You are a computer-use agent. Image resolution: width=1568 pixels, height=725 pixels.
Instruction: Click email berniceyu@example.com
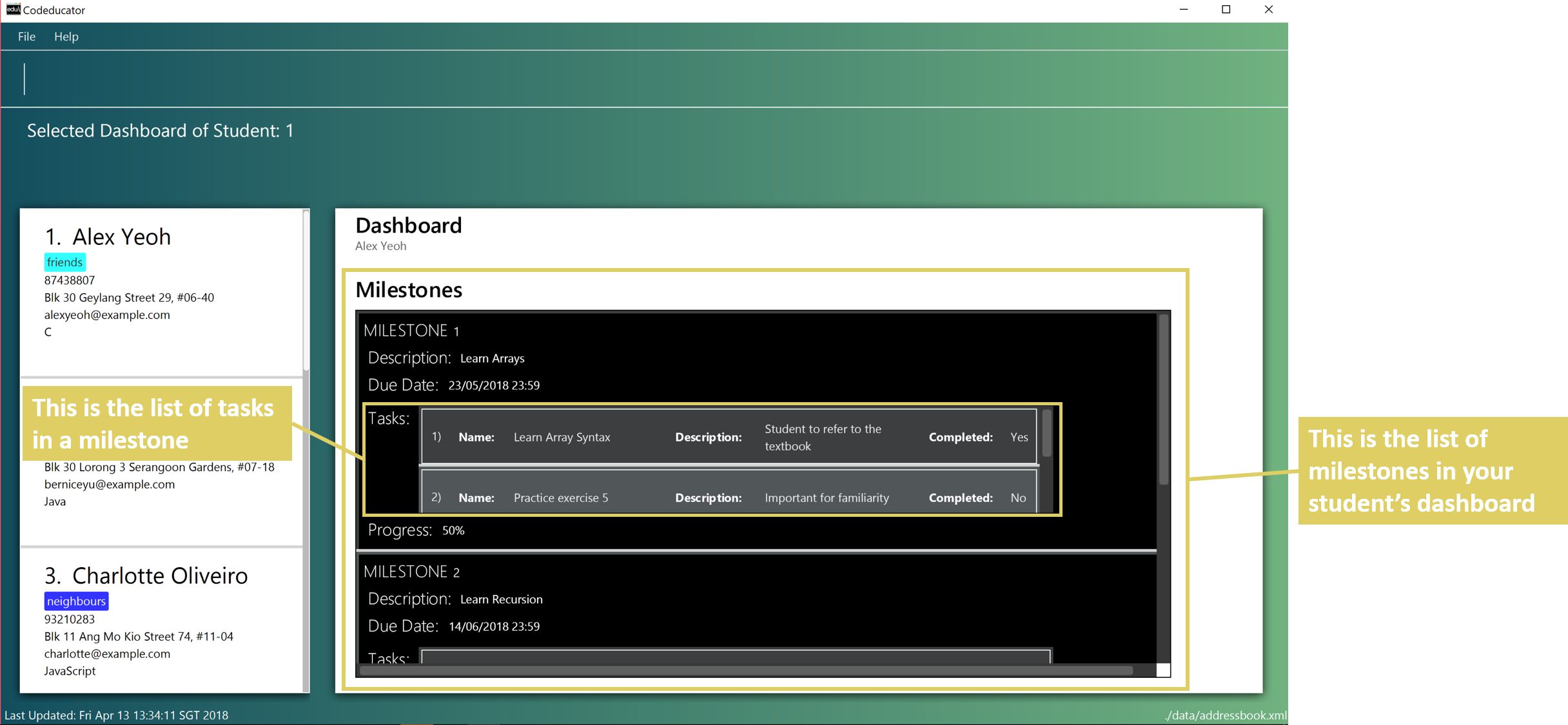click(110, 485)
